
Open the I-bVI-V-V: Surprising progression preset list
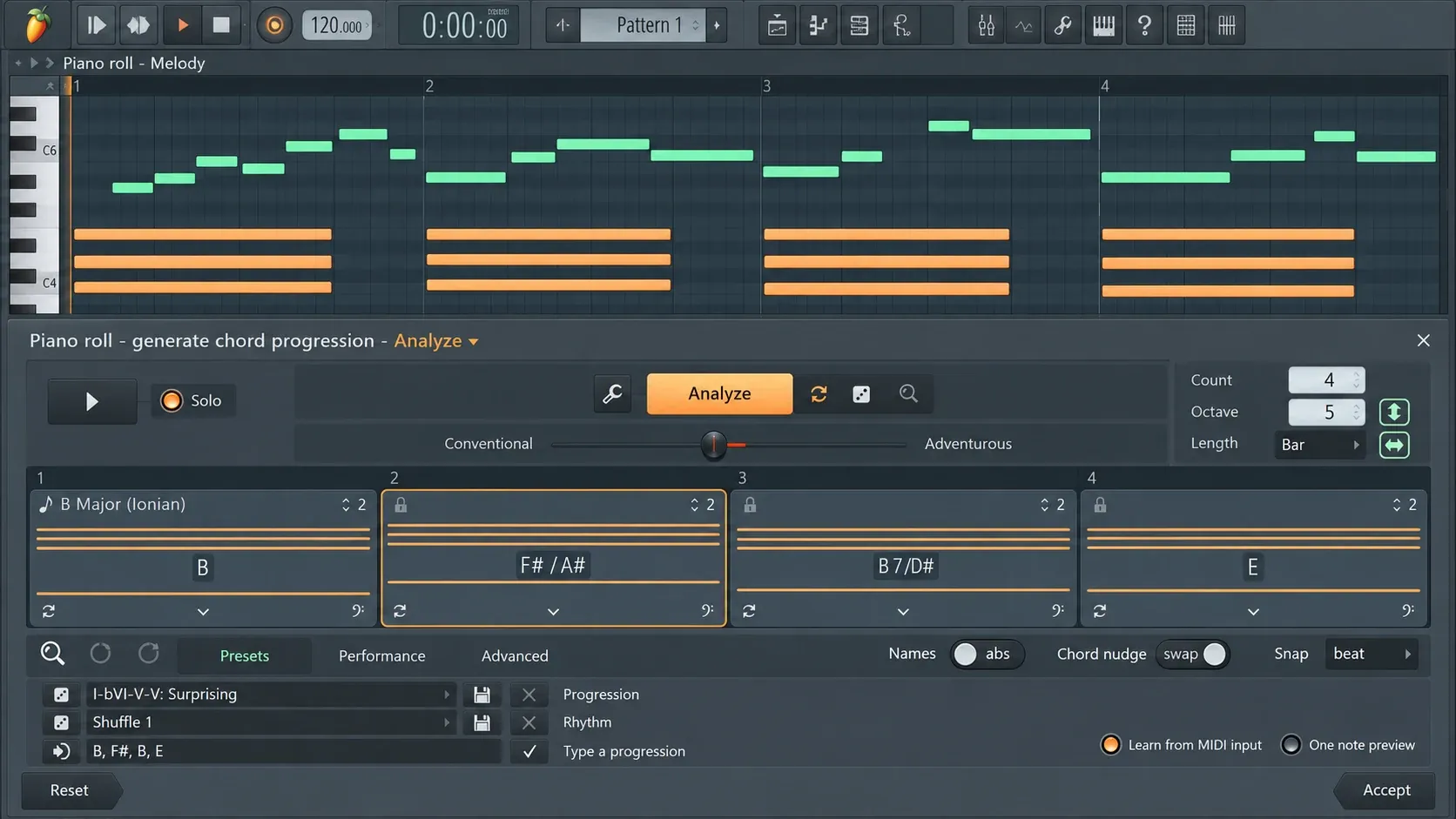(271, 695)
